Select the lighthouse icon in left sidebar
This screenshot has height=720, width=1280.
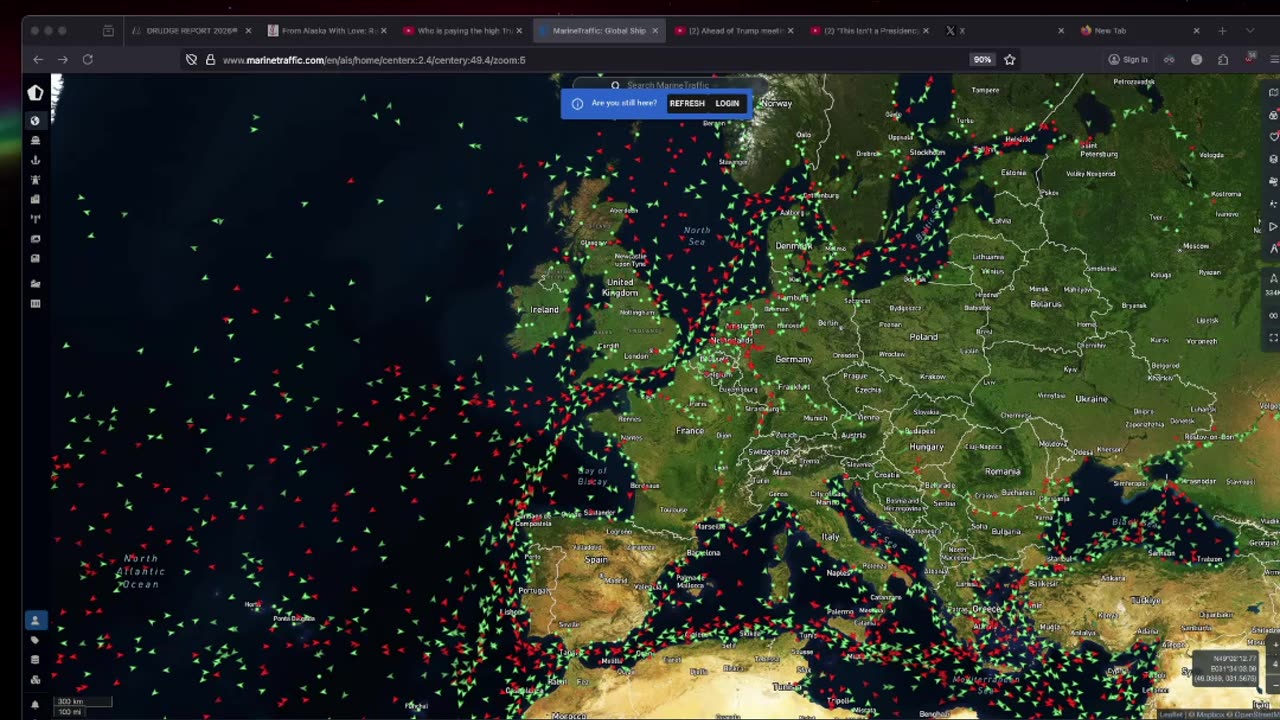[35, 180]
